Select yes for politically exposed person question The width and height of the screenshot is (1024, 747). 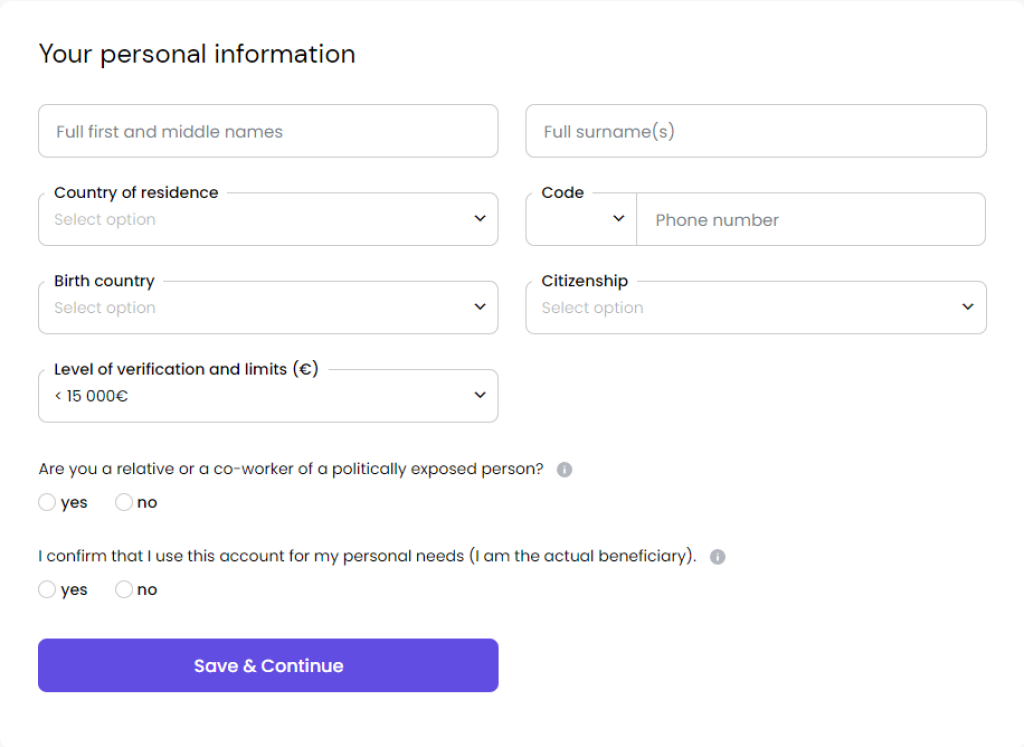pyautogui.click(x=46, y=502)
